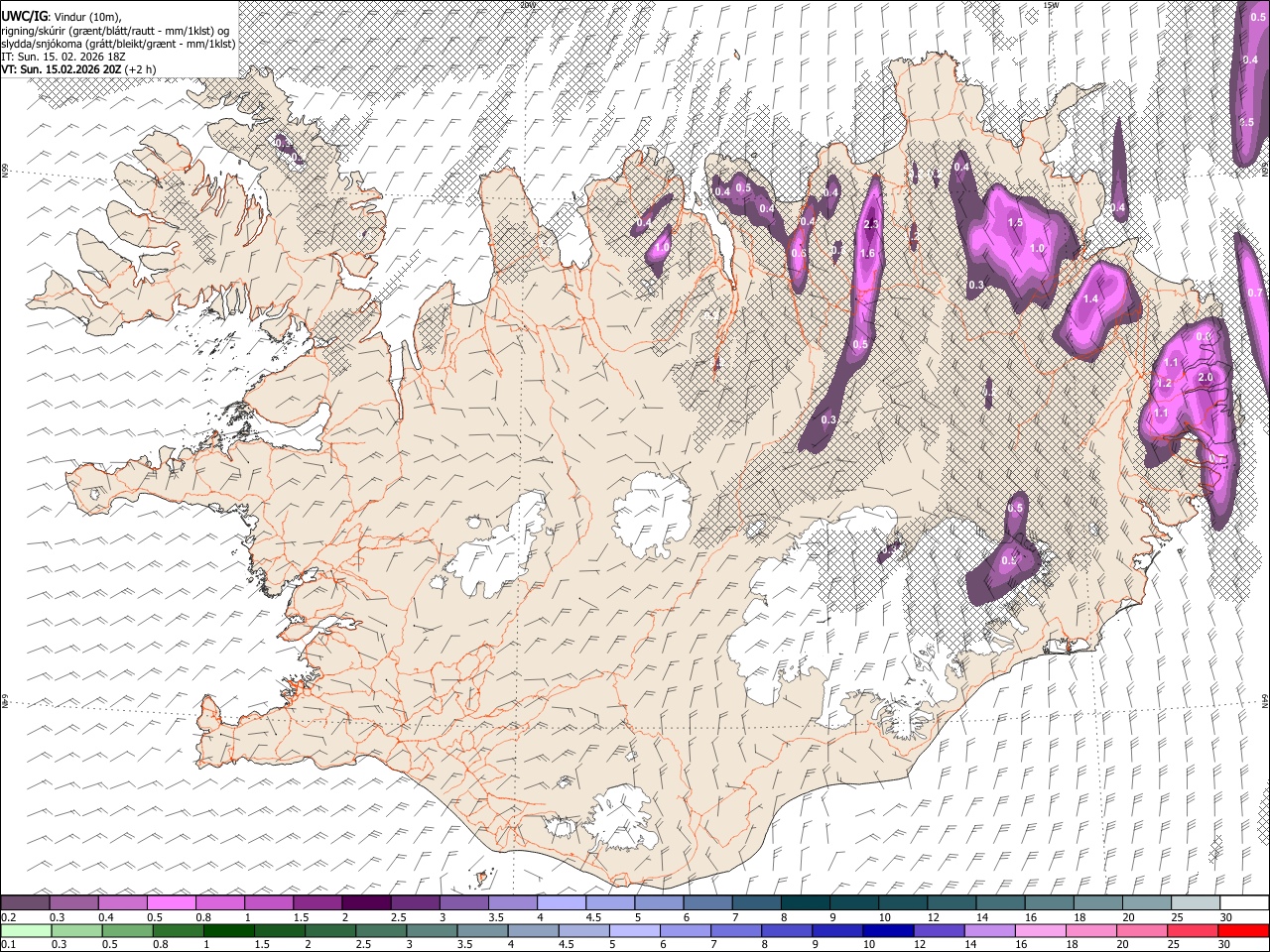Viewport: 1270px width, 952px height.
Task: Select the light purple 14 swatch in lower legend
Action: pyautogui.click(x=990, y=930)
